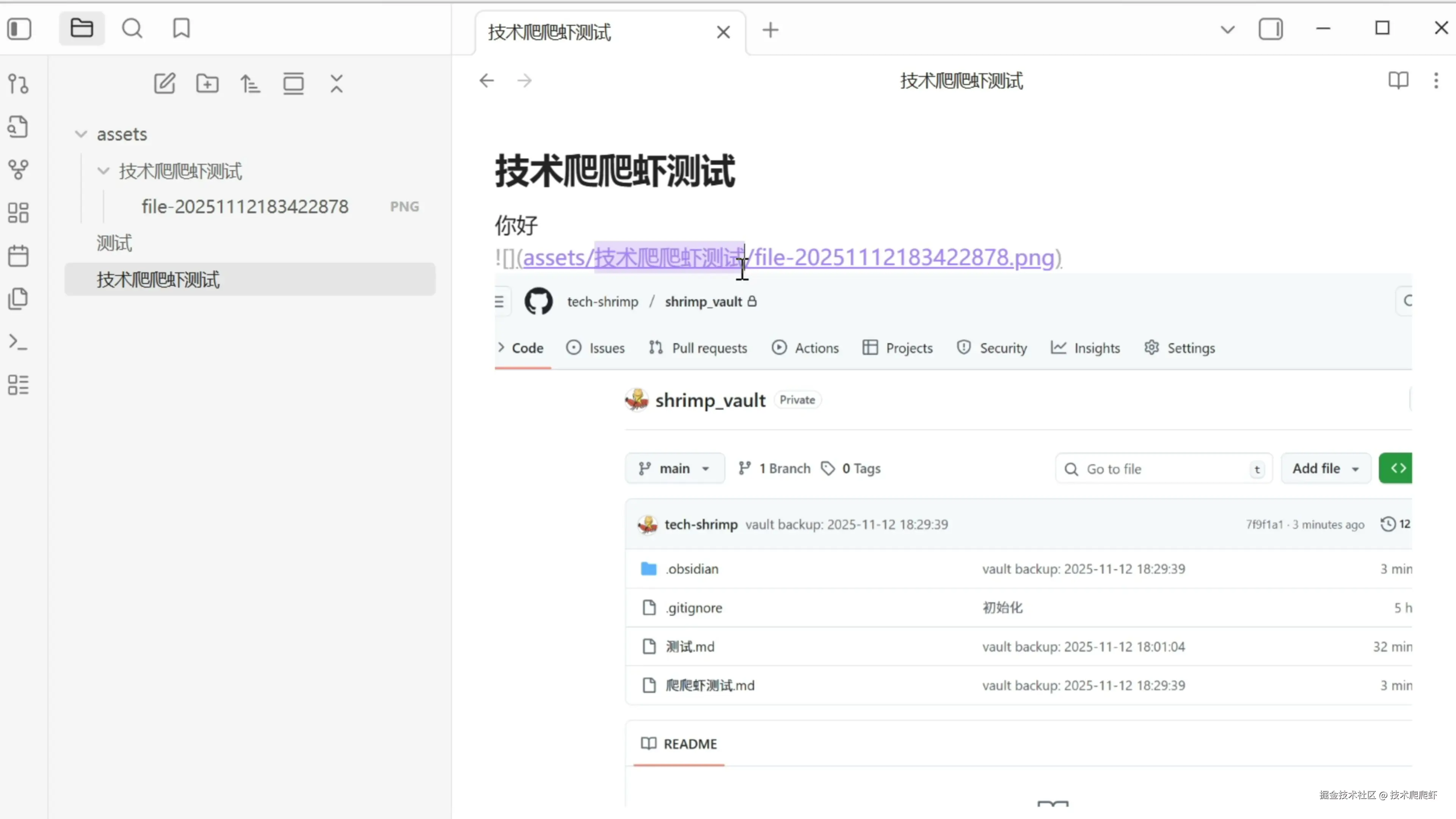Create a new note from file explorer
The width and height of the screenshot is (1456, 819).
[x=165, y=84]
